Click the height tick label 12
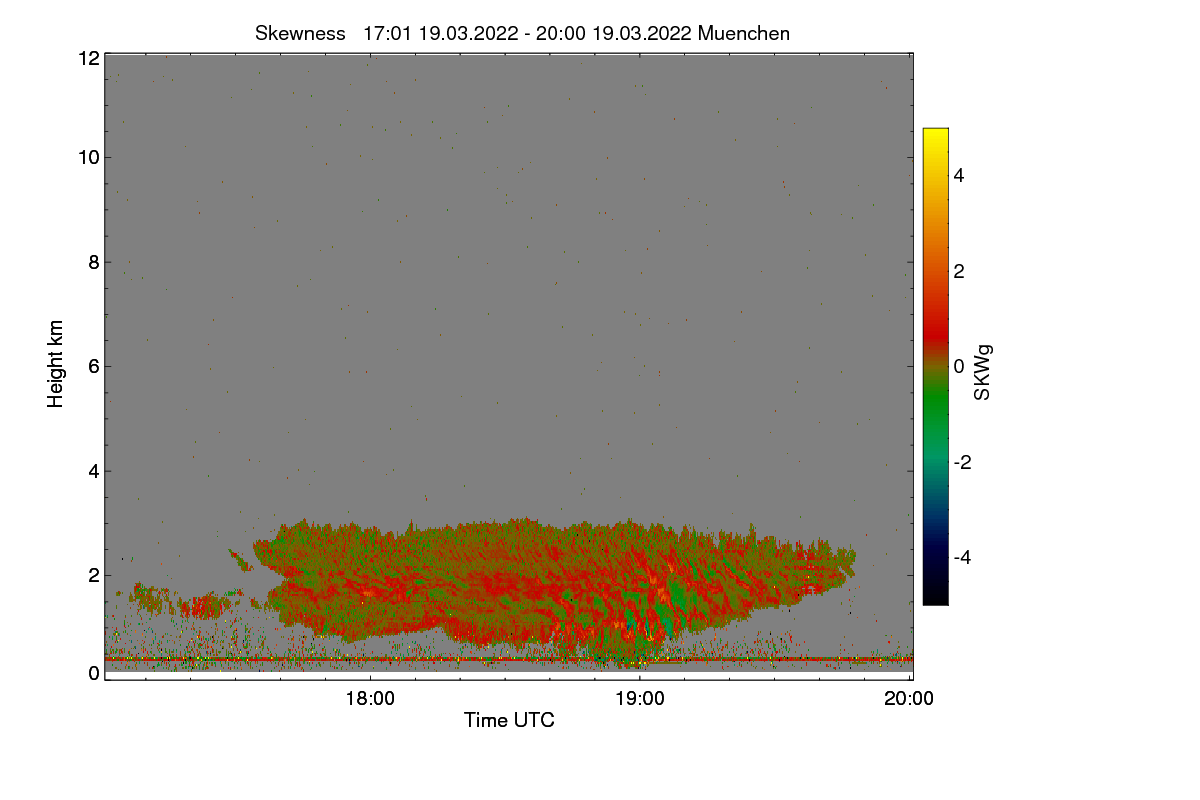Screen dimensions: 1200x800 pos(88,58)
